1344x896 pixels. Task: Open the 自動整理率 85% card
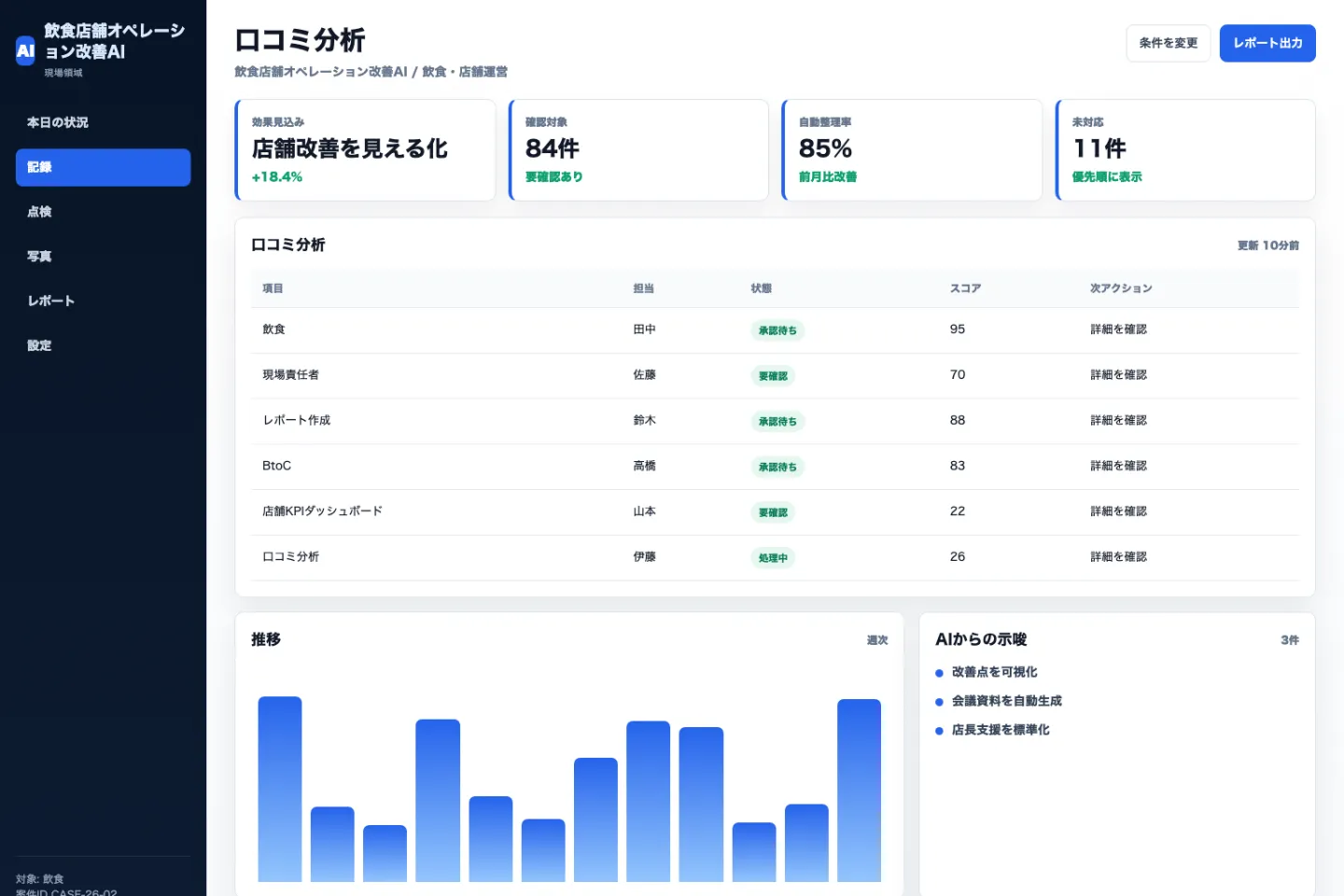912,149
